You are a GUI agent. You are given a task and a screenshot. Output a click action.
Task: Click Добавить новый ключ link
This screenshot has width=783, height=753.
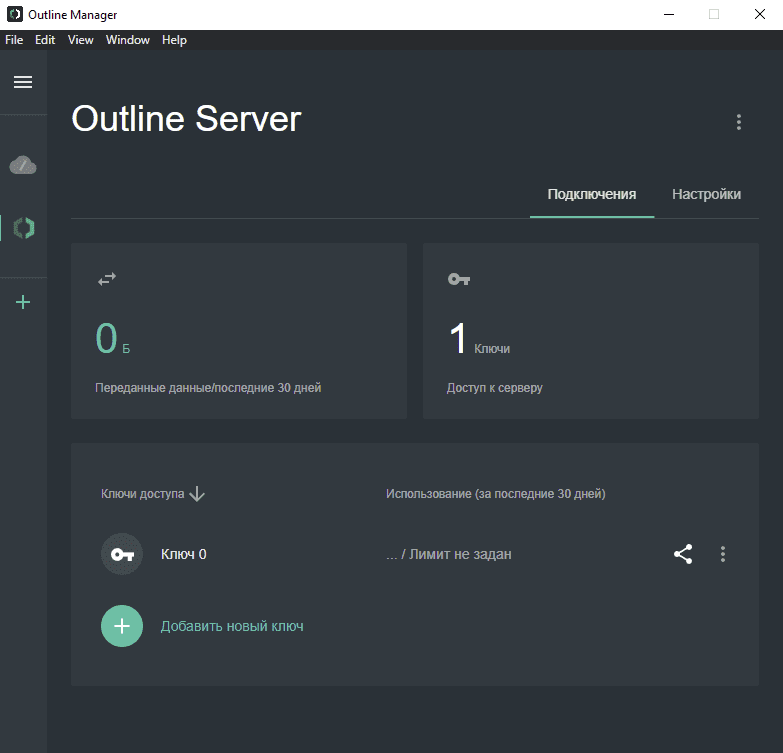[x=232, y=626]
